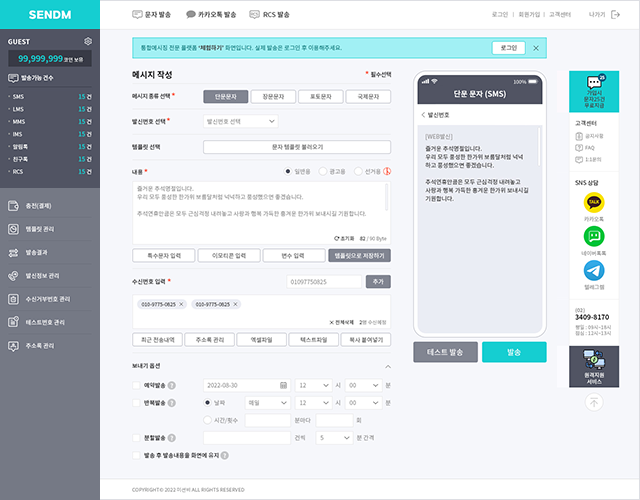640x500 pixels.
Task: Select the 단문문자 message type tab
Action: tap(226, 97)
